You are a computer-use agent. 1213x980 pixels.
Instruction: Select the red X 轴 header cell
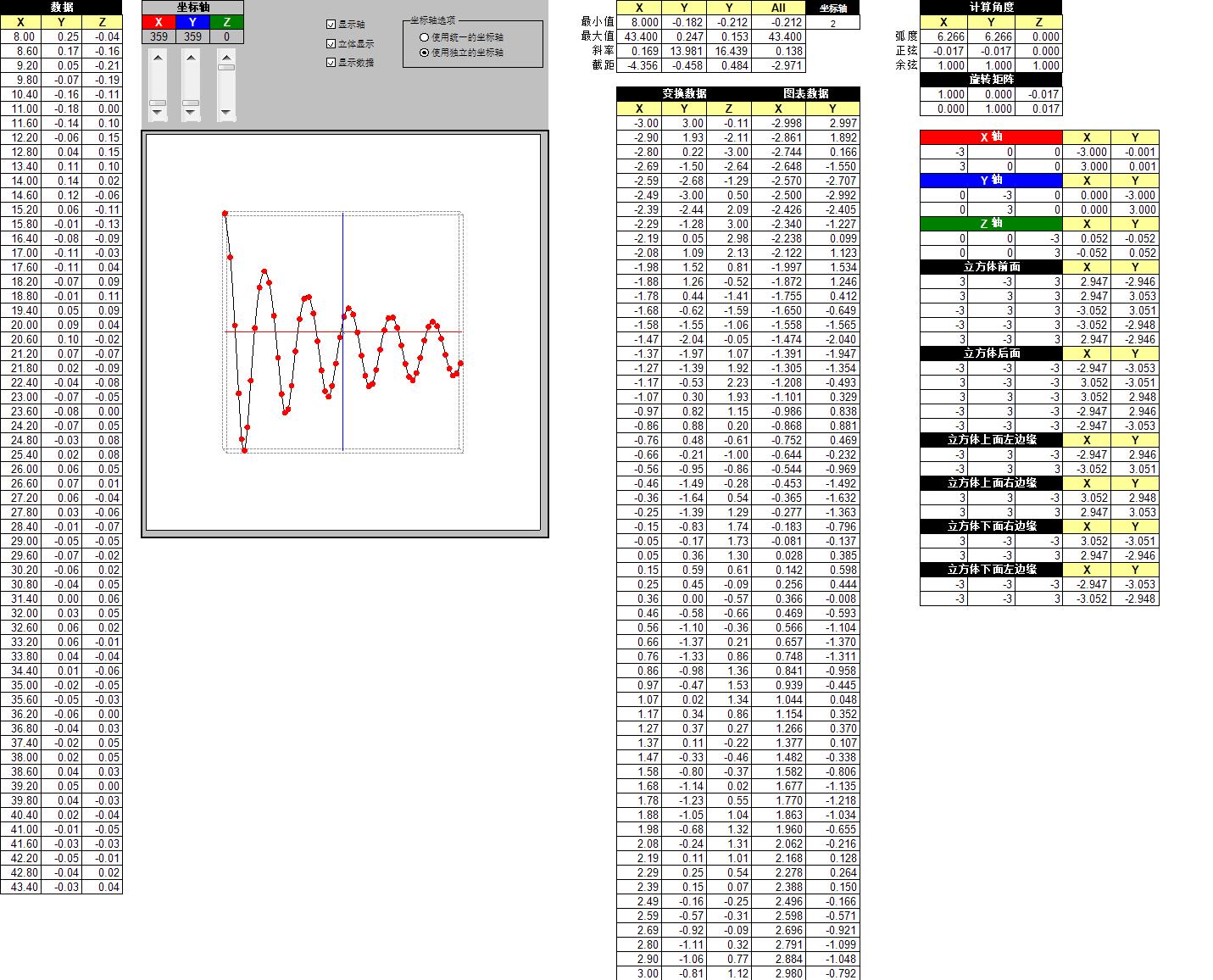(991, 137)
